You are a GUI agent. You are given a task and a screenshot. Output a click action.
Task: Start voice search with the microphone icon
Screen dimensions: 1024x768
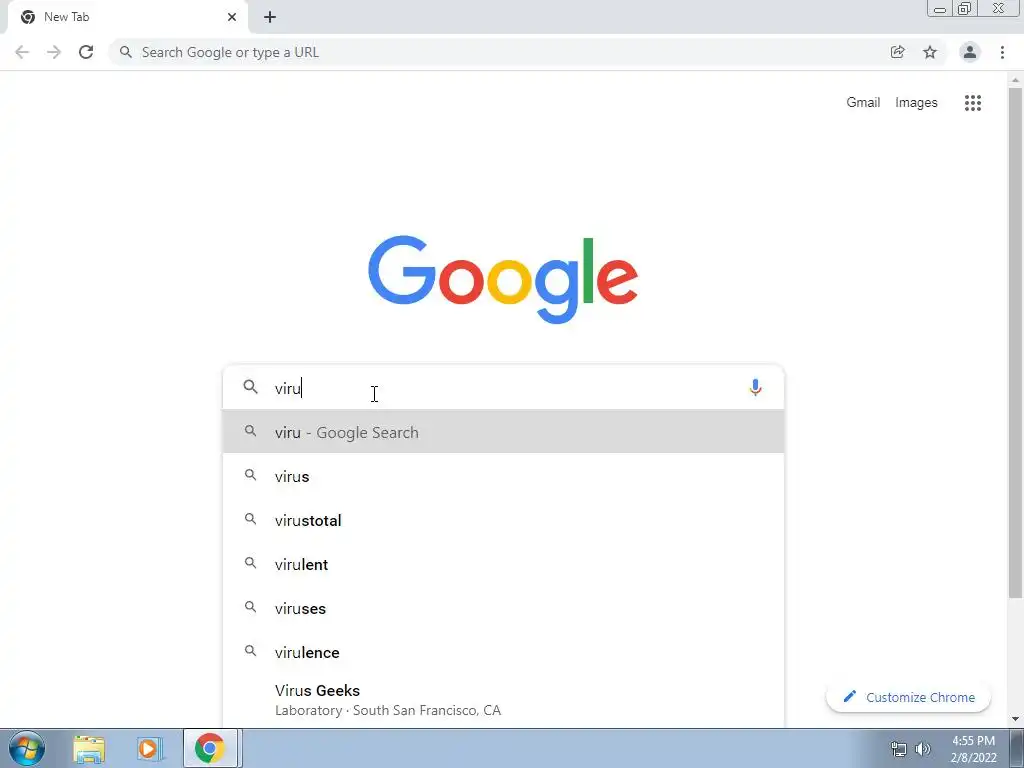(755, 388)
